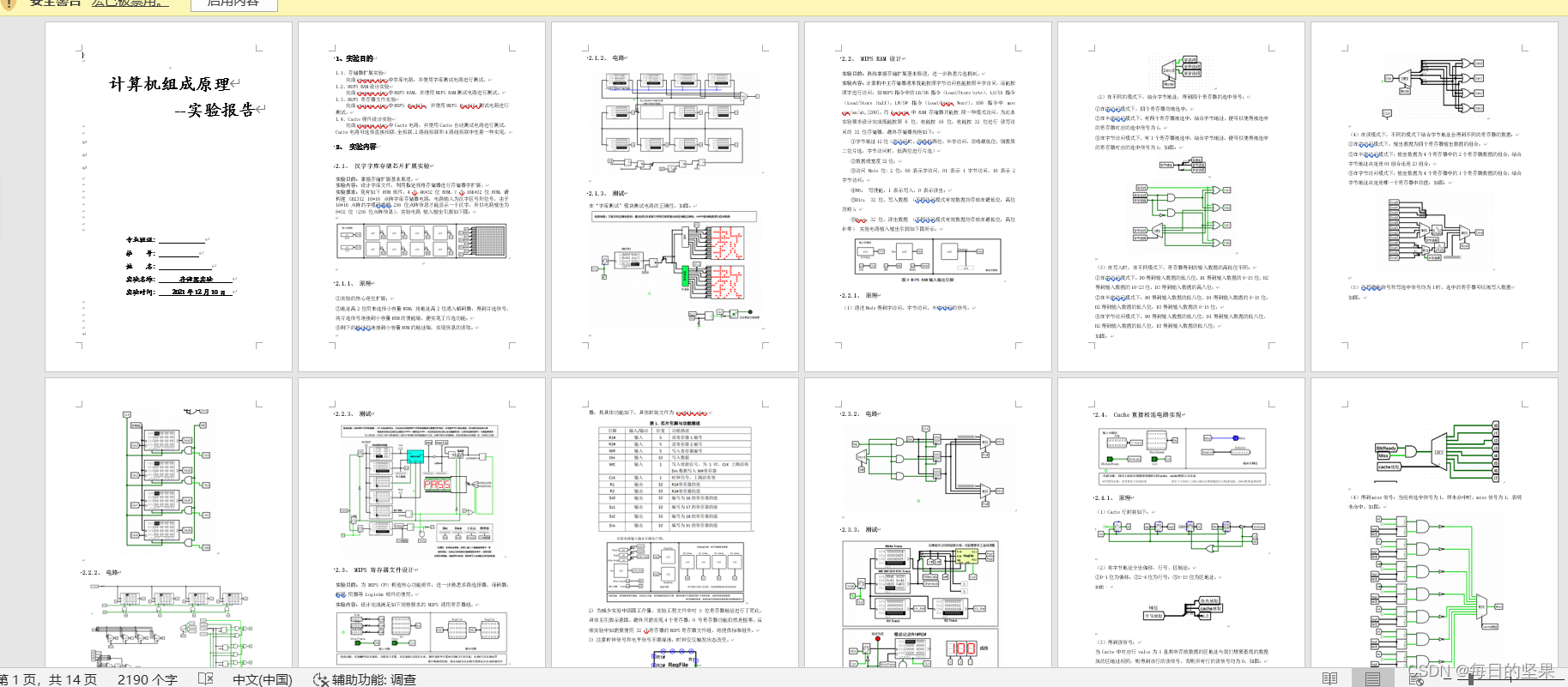Click heading '2.4、Cache 直接相连电路实现'
Viewport: 1568px width, 687px height.
pyautogui.click(x=1140, y=414)
